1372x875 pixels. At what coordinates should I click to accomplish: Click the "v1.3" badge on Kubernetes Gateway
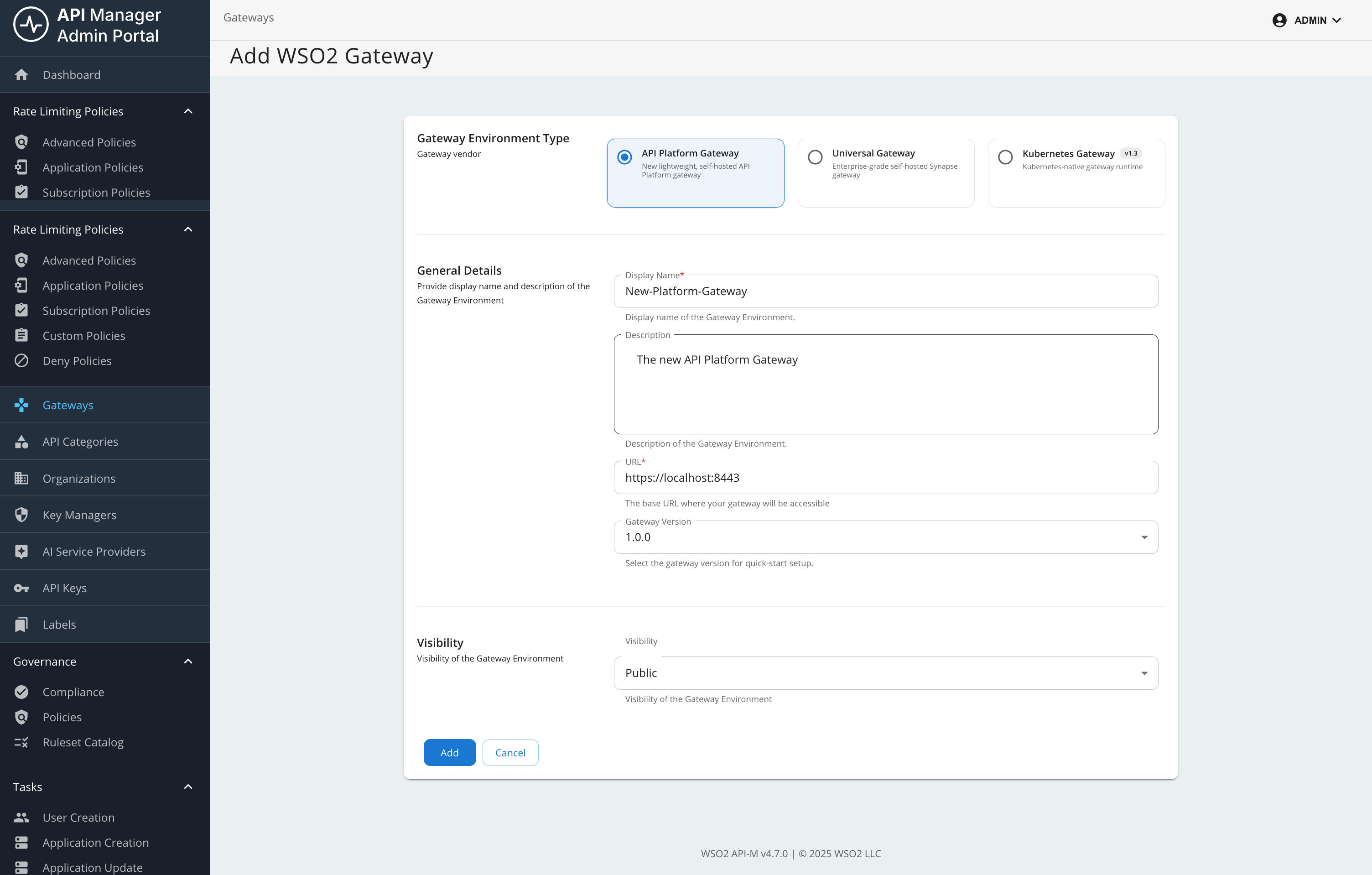[x=1131, y=153]
